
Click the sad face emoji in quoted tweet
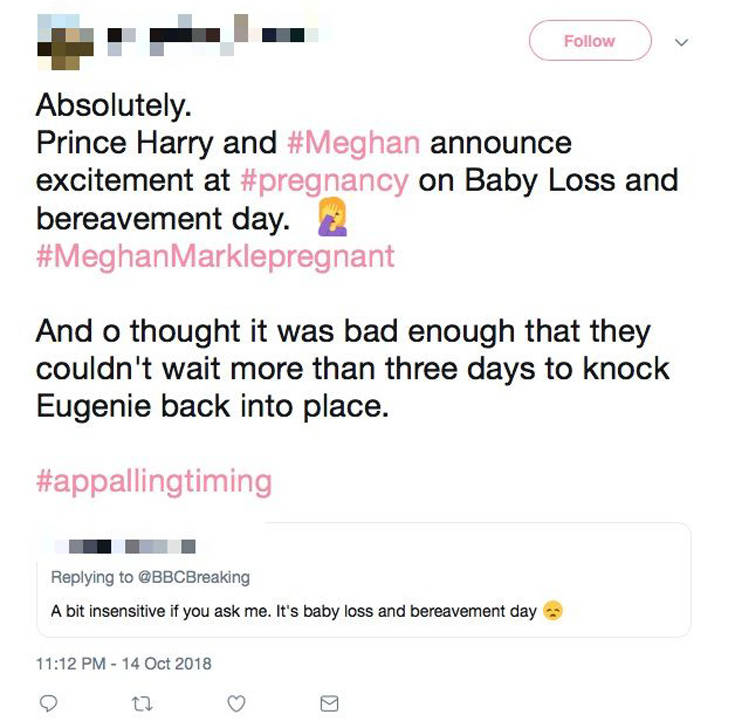click(552, 611)
